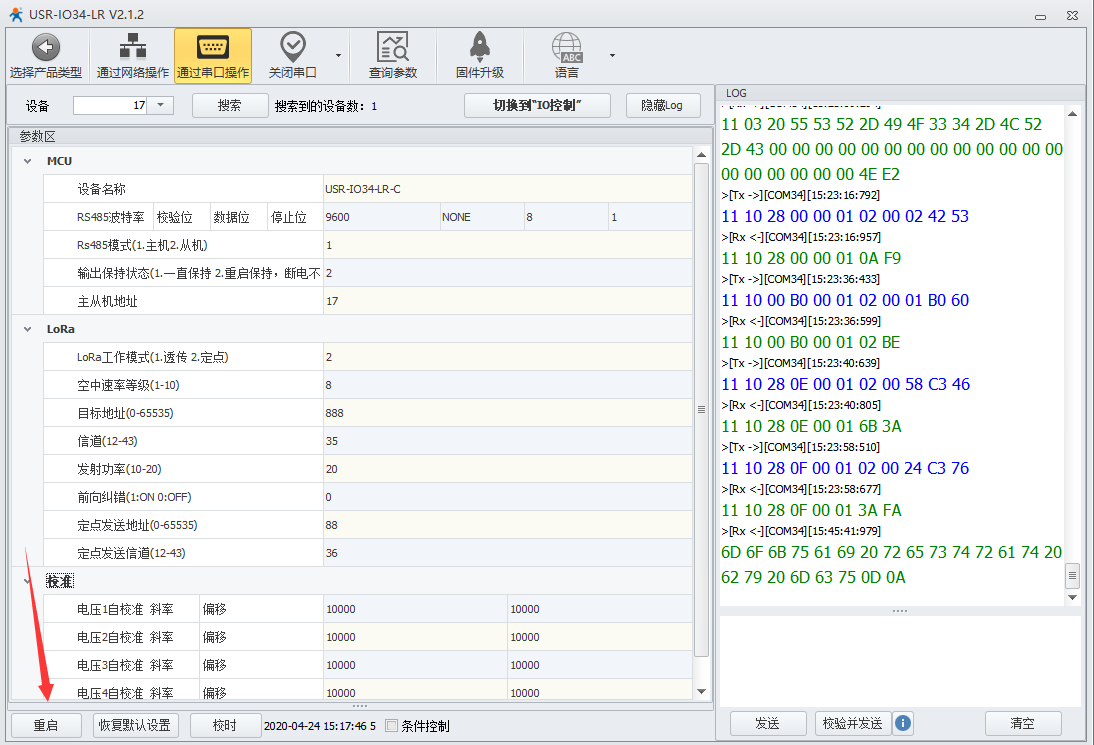Screen dimensions: 1094x745
Task: Click the 搜索 button
Action: click(x=230, y=105)
